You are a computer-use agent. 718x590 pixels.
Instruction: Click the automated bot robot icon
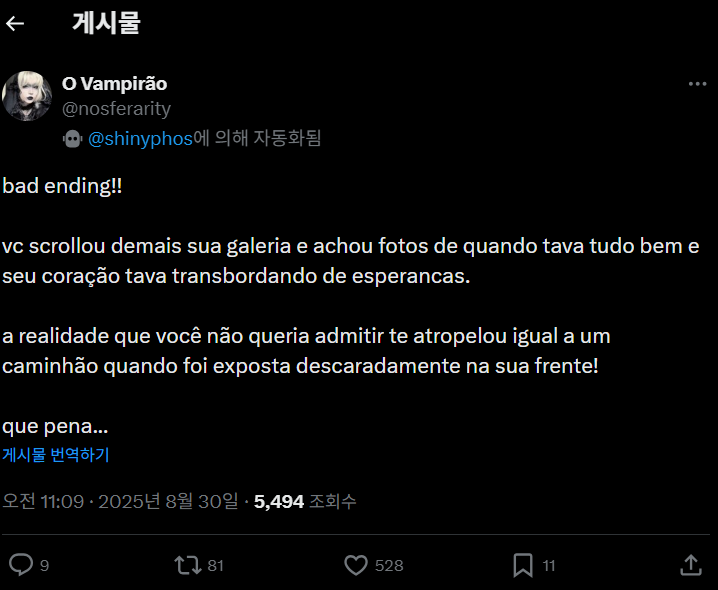[72, 139]
